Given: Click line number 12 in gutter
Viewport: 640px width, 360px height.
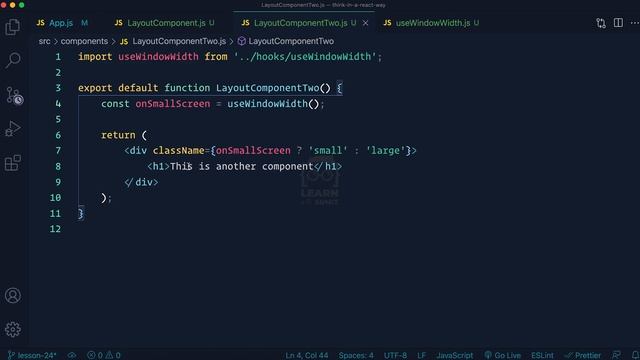Looking at the screenshot, I should [55, 229].
